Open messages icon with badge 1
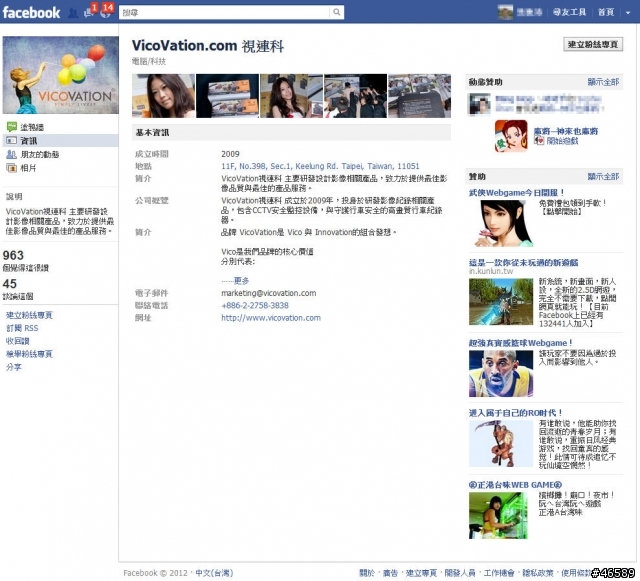This screenshot has height=581, width=640. click(89, 13)
